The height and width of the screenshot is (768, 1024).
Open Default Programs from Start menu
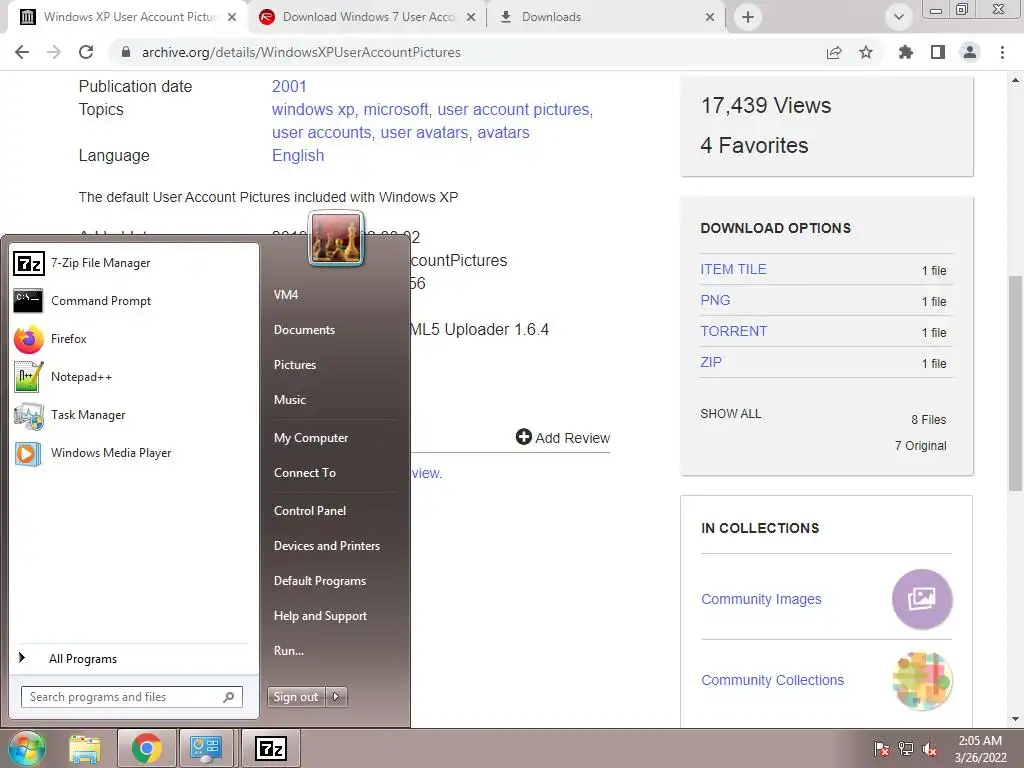tap(320, 581)
